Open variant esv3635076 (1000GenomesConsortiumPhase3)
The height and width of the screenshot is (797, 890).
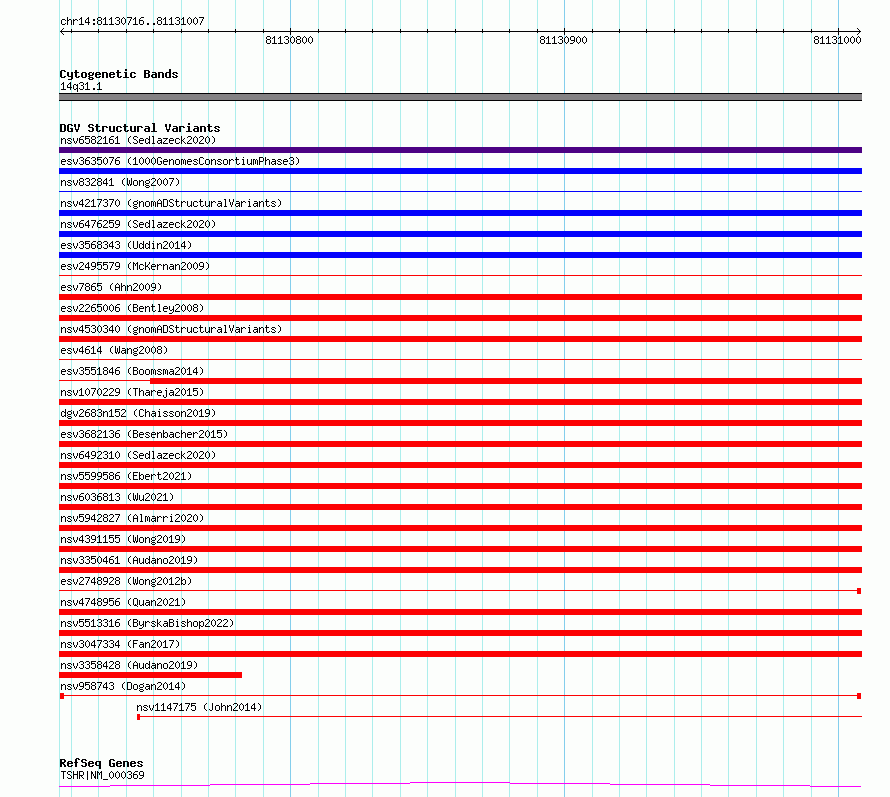coord(180,161)
